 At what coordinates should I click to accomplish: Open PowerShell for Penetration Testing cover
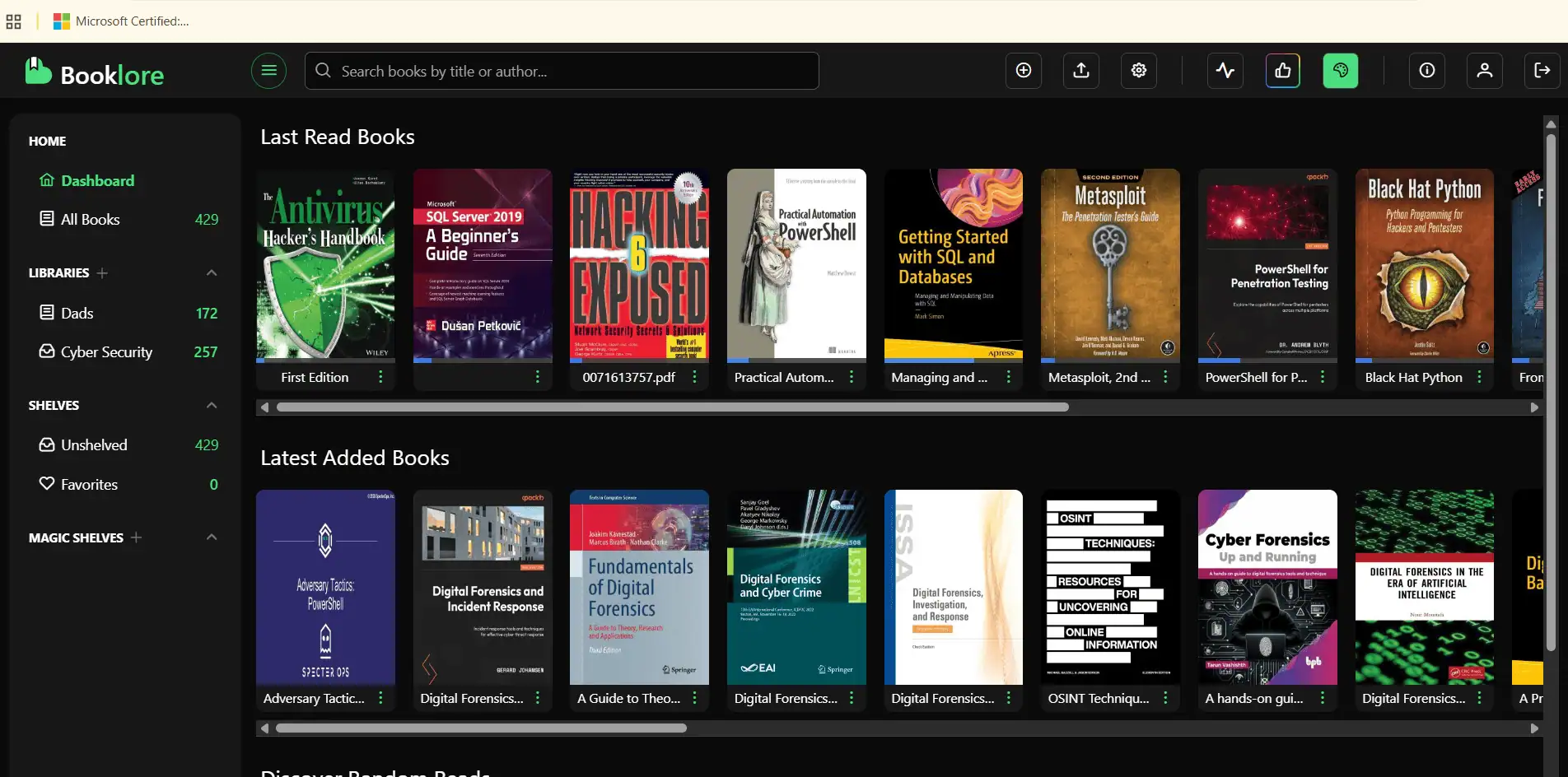coord(1267,265)
